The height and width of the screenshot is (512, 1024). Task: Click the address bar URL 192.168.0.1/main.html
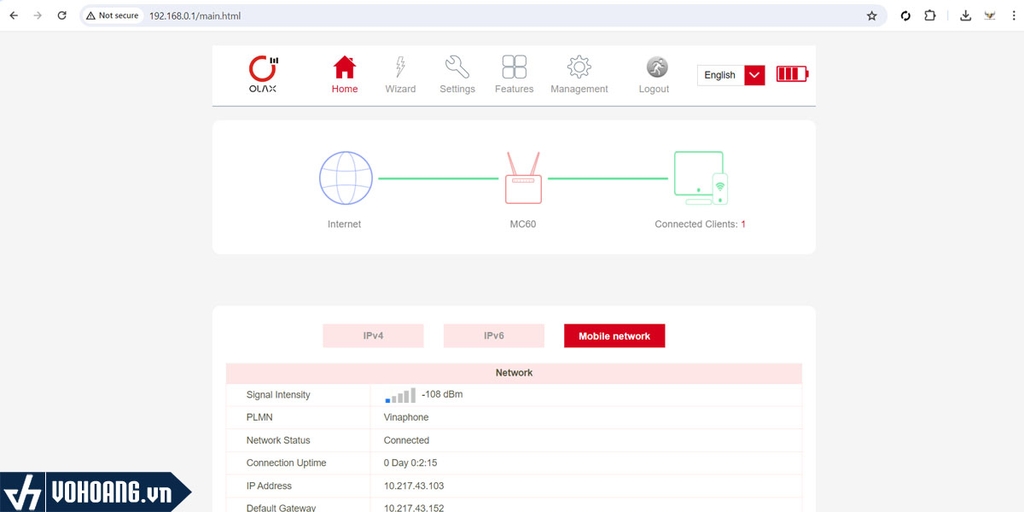tap(195, 16)
